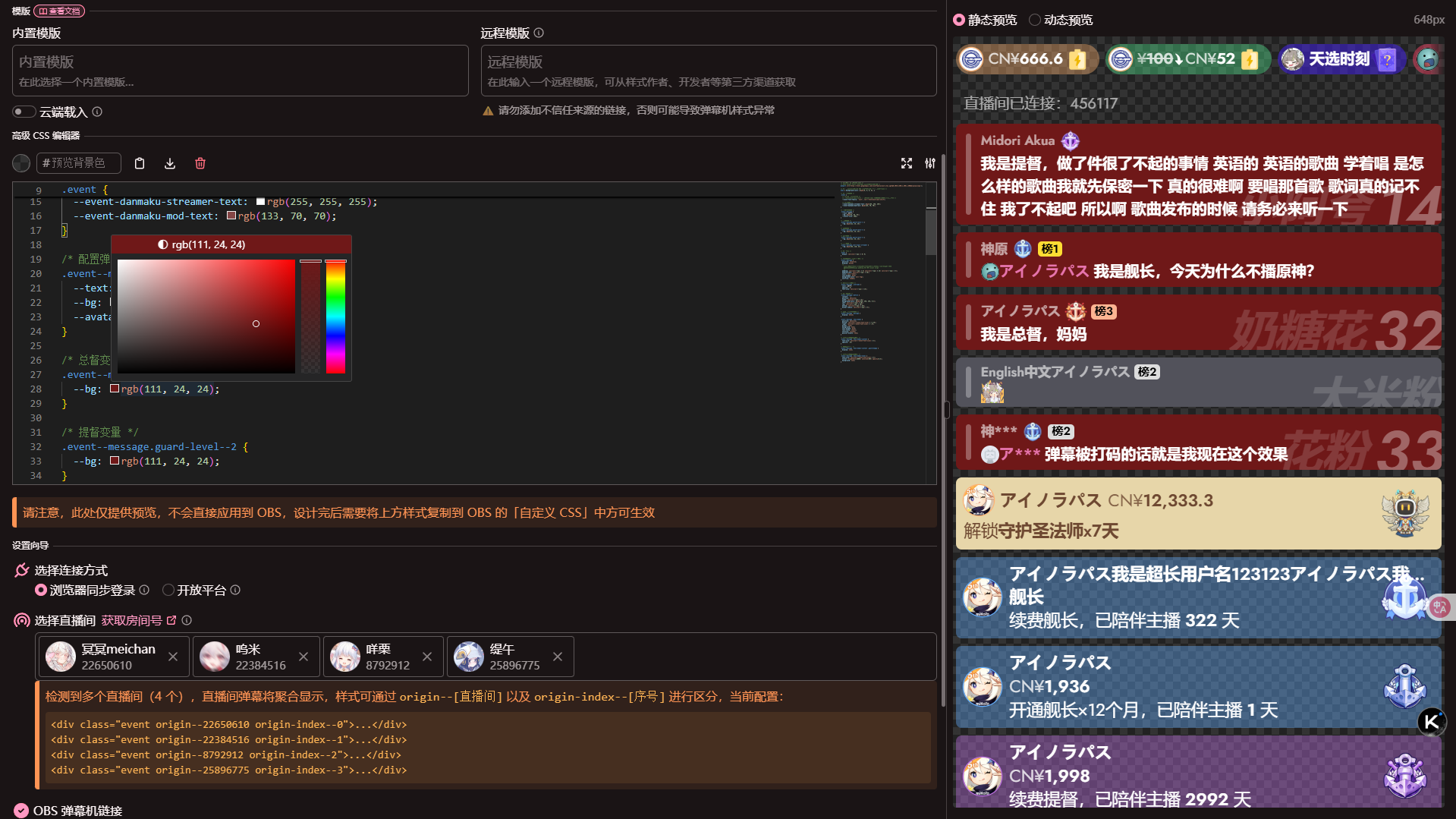
Task: Click the clipboard paste icon in CSS editor
Action: click(x=140, y=163)
